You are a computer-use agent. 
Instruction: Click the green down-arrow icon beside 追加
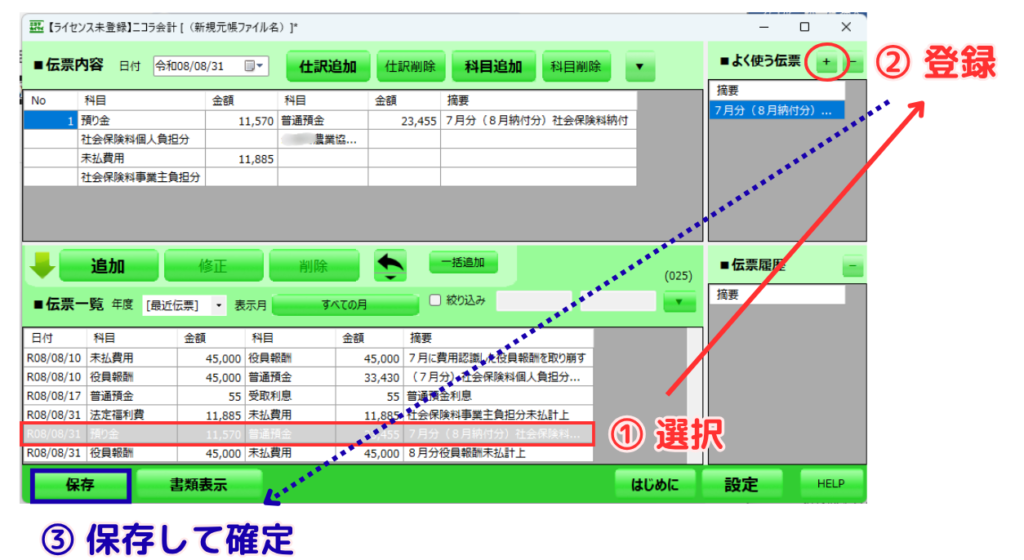[42, 266]
